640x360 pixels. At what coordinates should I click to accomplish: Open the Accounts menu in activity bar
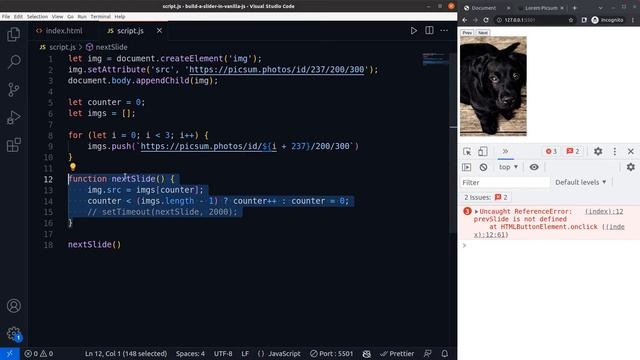[13, 306]
